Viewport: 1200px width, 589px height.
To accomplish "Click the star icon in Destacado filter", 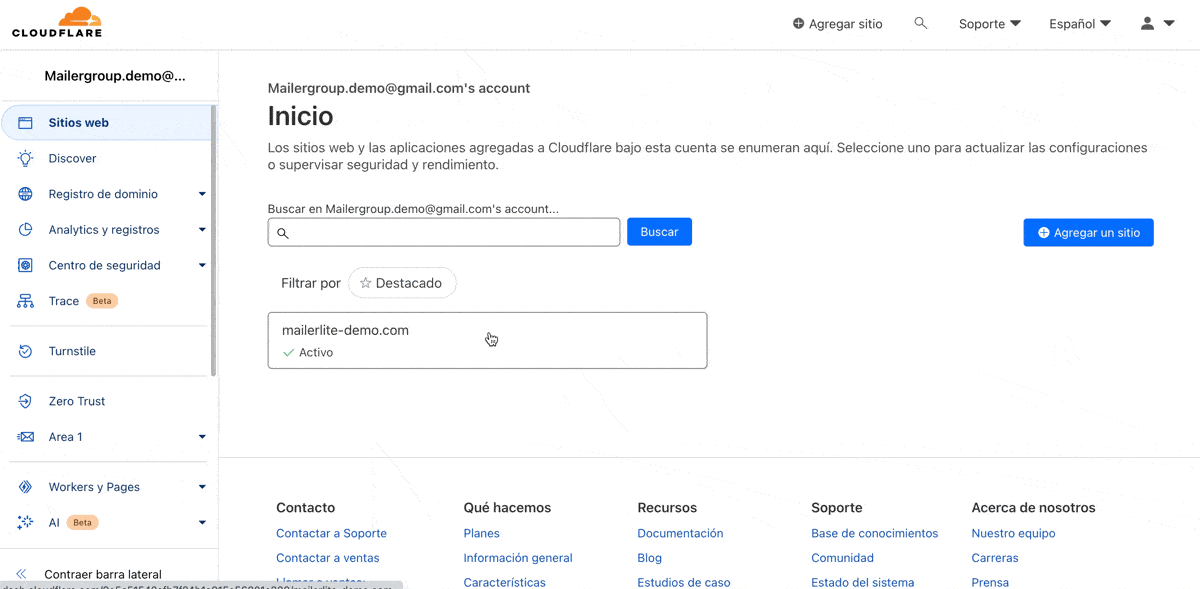I will 365,283.
